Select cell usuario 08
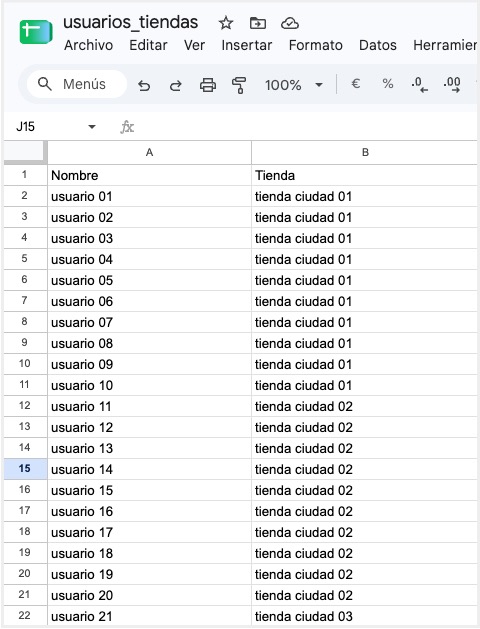The height and width of the screenshot is (629, 480). [150, 343]
